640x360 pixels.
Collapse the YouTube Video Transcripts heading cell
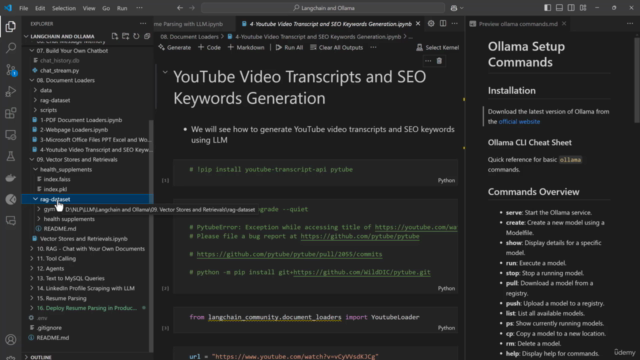pos(165,73)
